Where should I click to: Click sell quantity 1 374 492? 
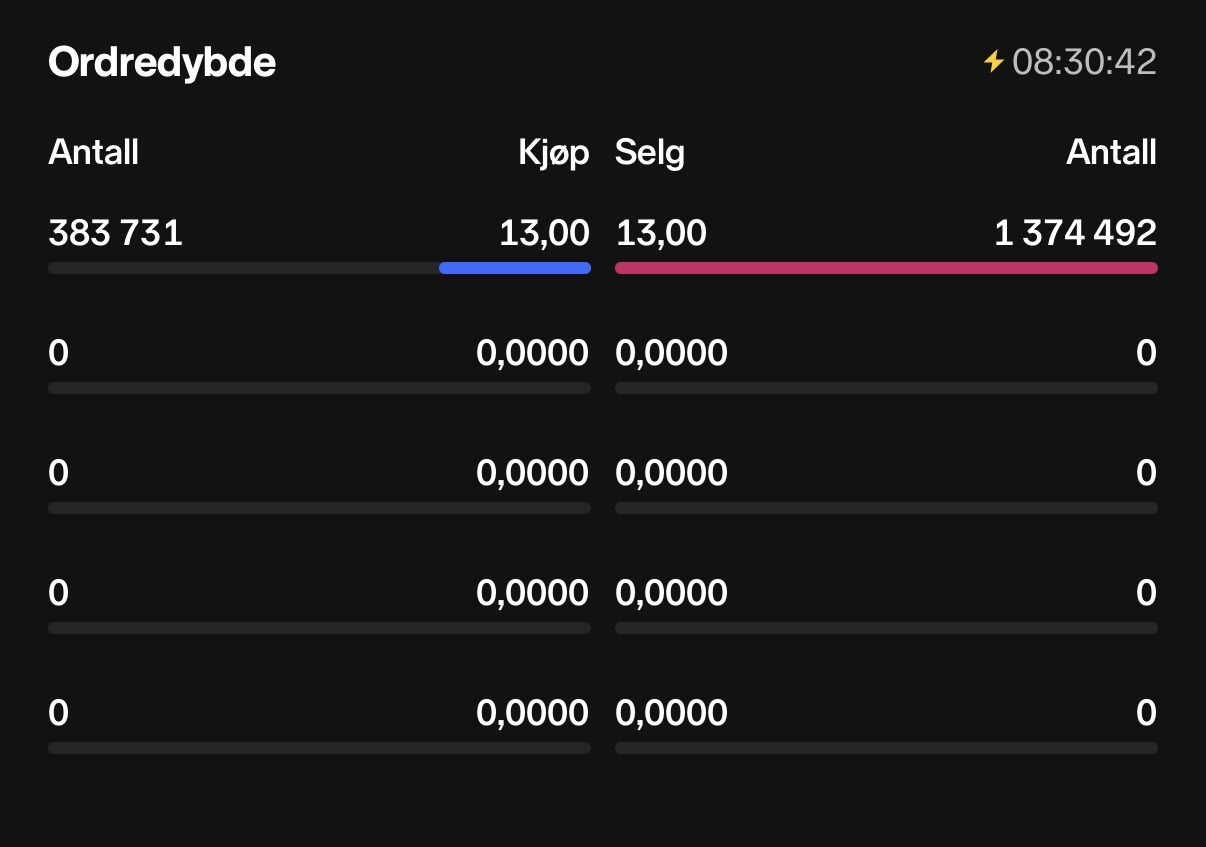point(1076,233)
